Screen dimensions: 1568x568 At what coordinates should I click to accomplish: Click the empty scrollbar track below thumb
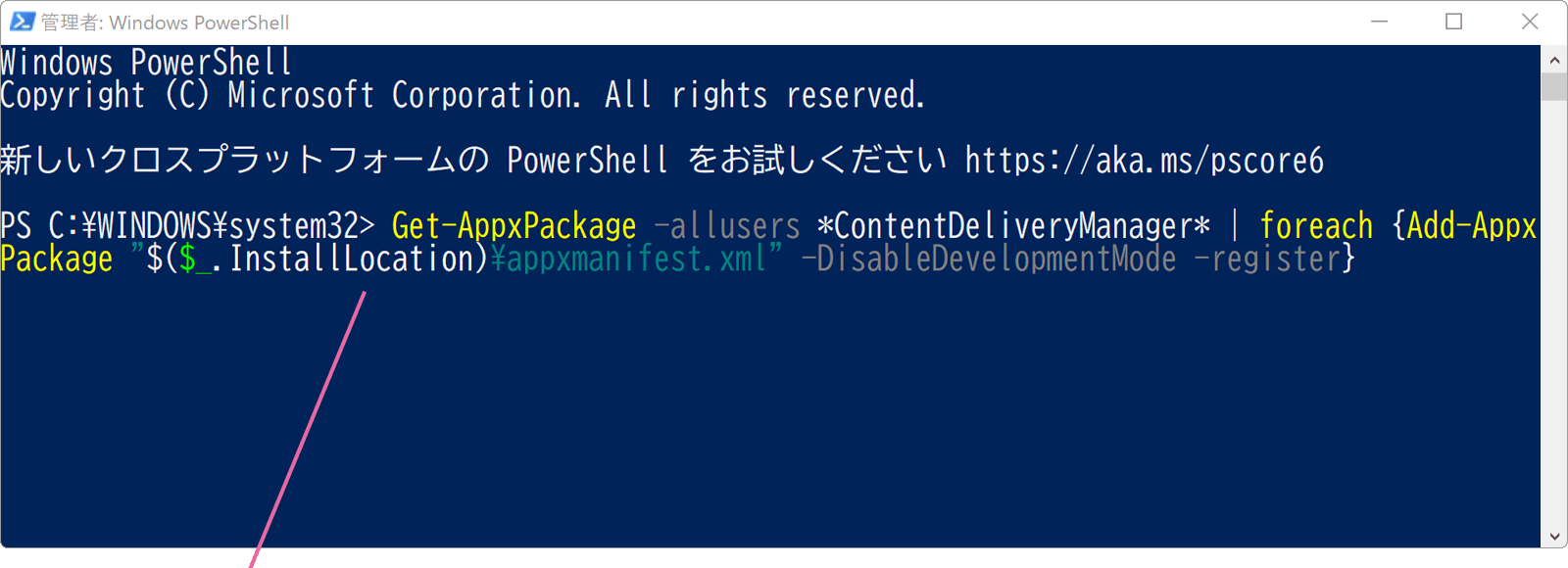[1554, 311]
